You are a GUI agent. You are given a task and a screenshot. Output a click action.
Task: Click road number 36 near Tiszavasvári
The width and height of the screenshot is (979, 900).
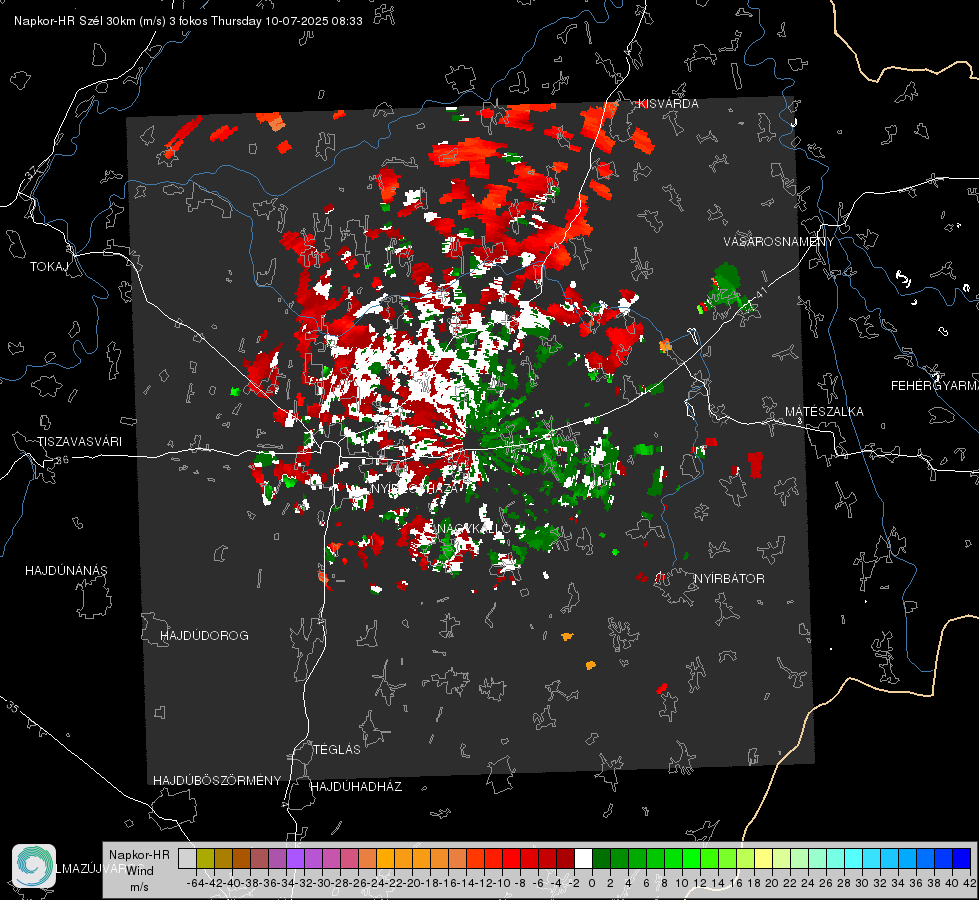pyautogui.click(x=62, y=460)
